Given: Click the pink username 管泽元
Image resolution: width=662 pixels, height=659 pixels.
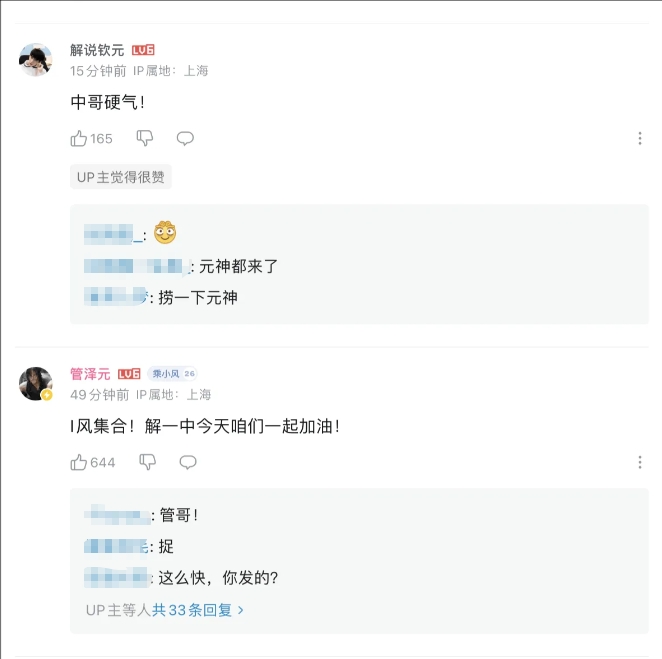Looking at the screenshot, I should point(90,374).
